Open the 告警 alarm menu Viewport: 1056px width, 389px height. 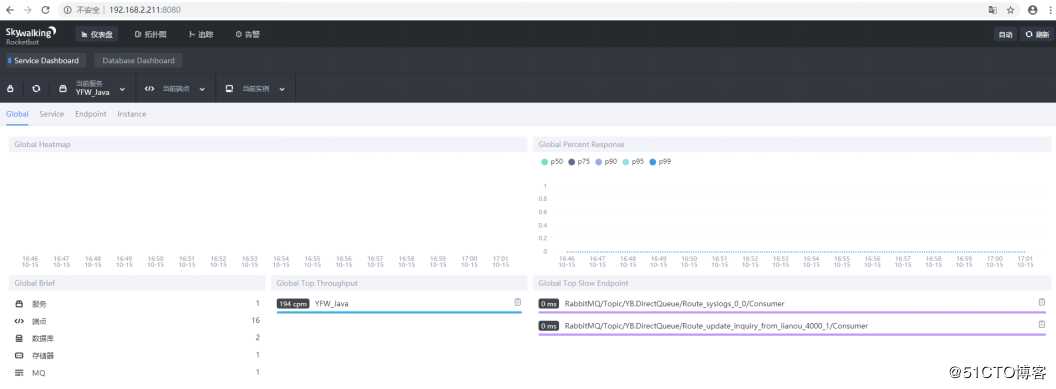tap(247, 34)
